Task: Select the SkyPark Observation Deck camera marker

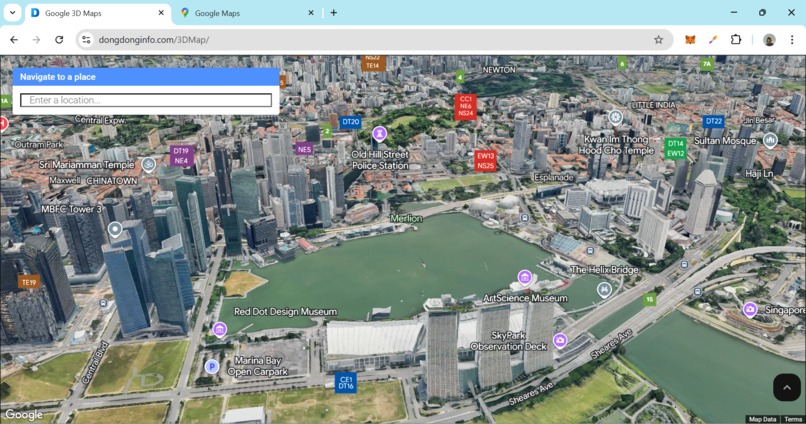Action: (x=560, y=340)
